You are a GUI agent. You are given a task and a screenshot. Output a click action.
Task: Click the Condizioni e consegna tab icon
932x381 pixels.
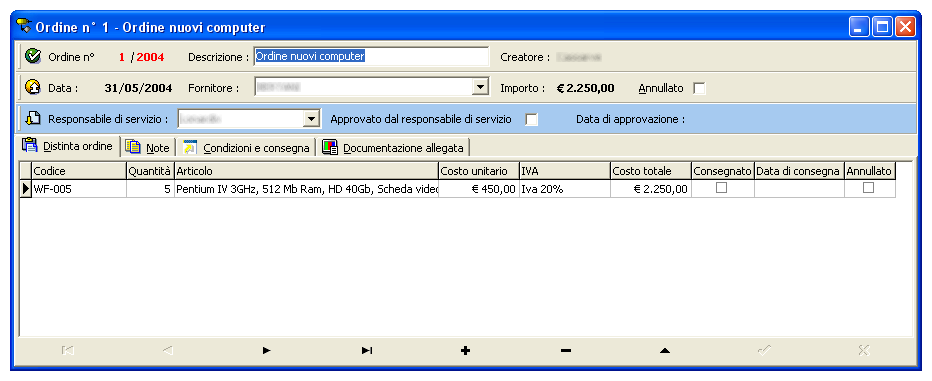pyautogui.click(x=190, y=147)
